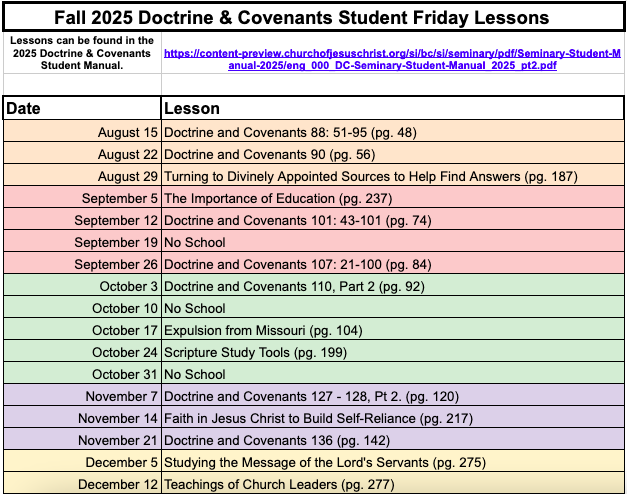Image resolution: width=627 pixels, height=494 pixels.
Task: Click the October 3 date cell
Action: (82, 286)
